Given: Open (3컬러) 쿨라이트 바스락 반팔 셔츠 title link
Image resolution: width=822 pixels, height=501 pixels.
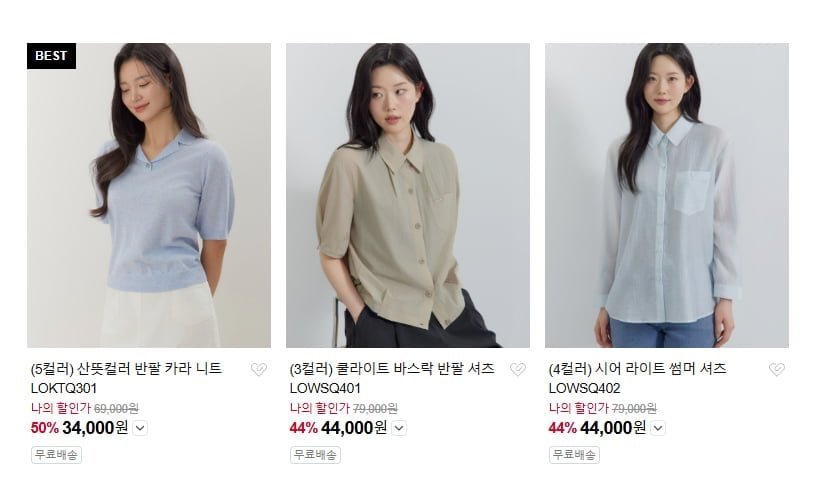Looking at the screenshot, I should [x=392, y=369].
